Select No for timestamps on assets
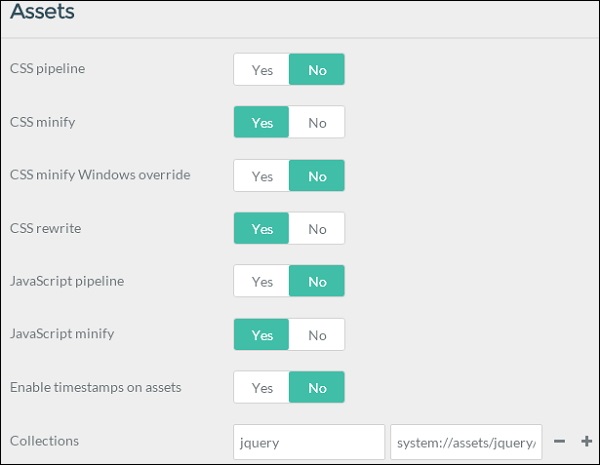 [x=317, y=388]
